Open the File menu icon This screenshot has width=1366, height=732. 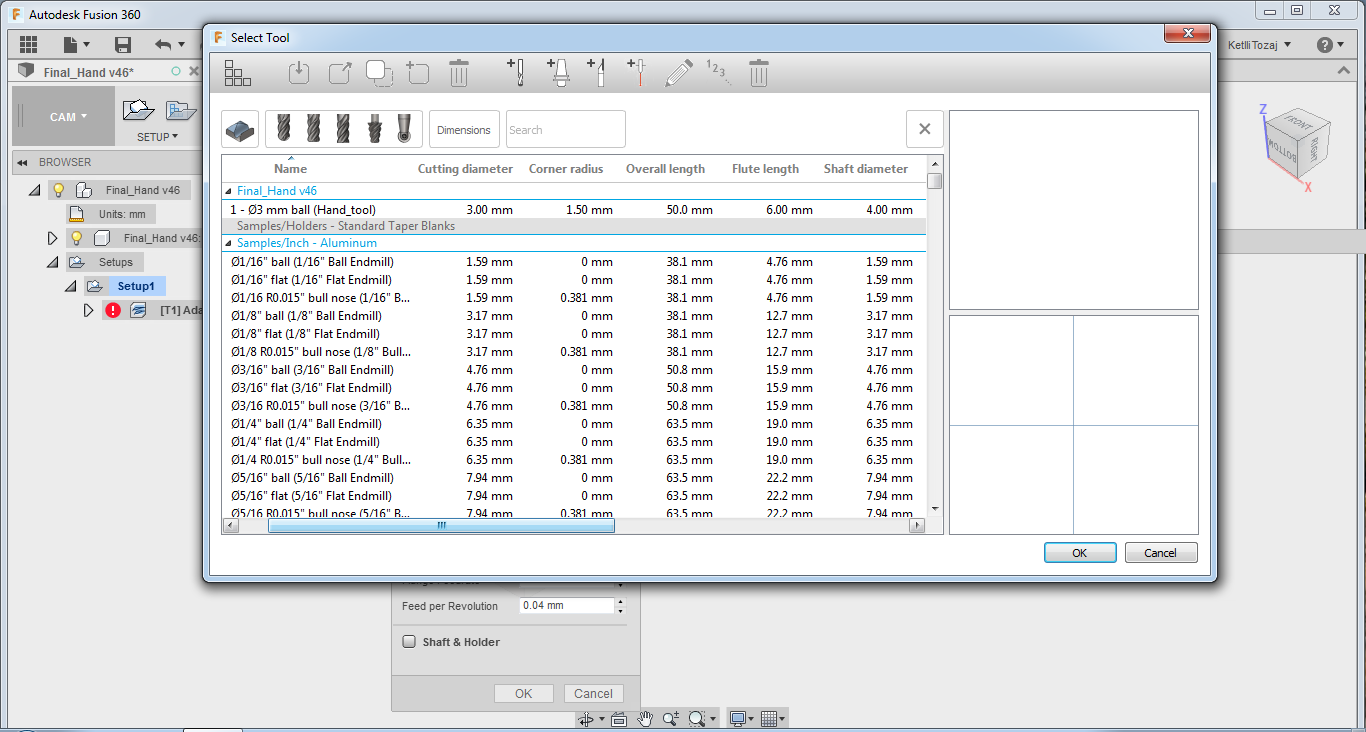(76, 44)
